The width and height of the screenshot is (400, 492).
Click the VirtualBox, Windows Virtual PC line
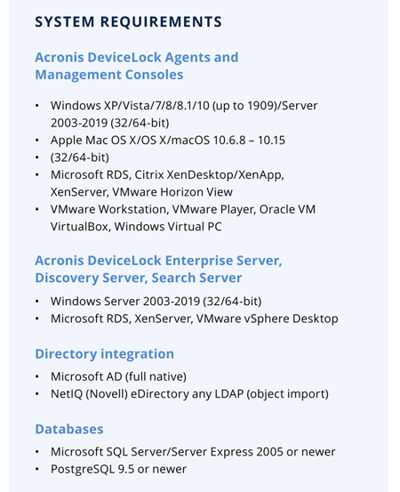pos(136,227)
